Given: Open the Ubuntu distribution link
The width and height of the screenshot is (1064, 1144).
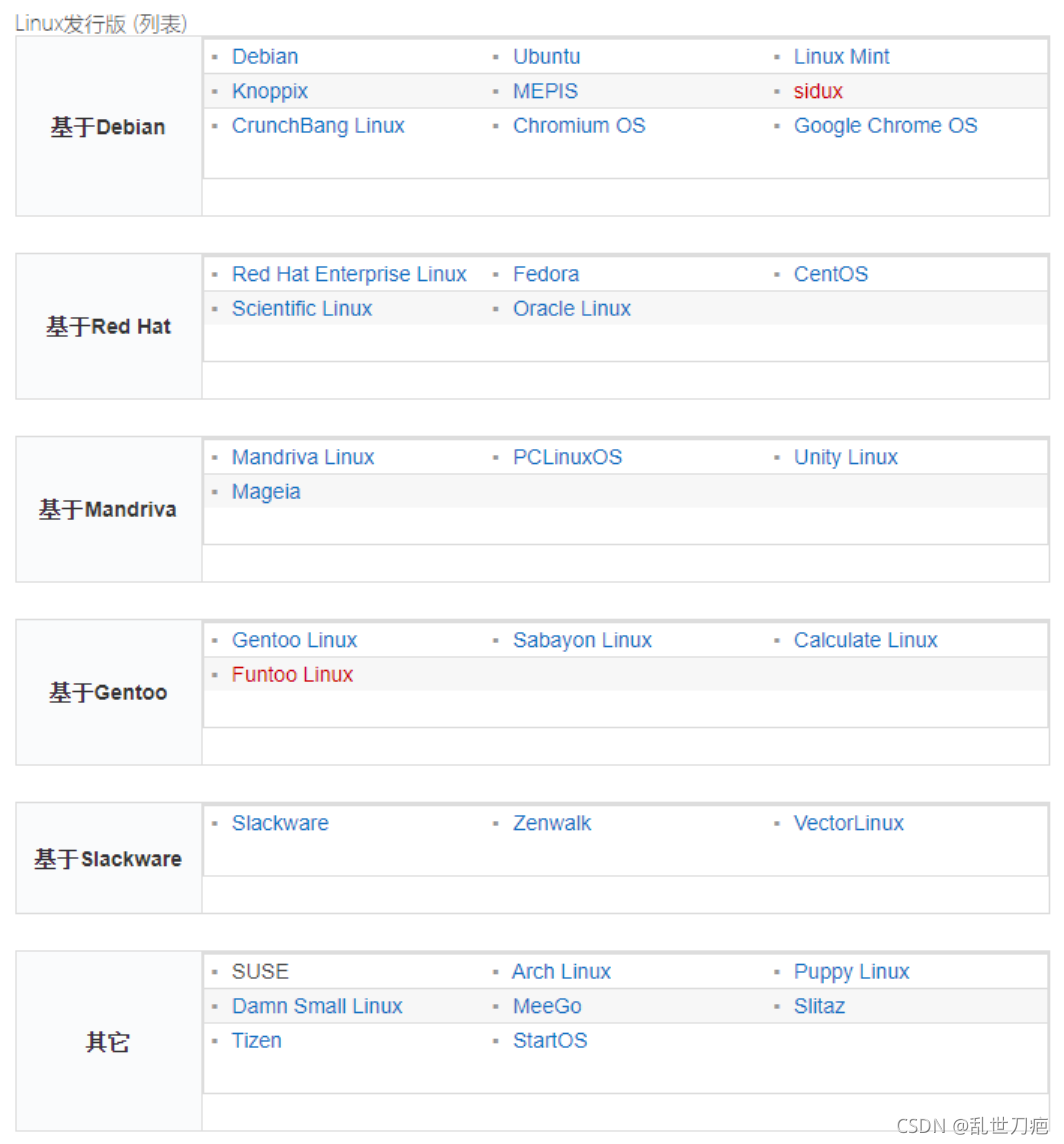Looking at the screenshot, I should click(x=547, y=57).
